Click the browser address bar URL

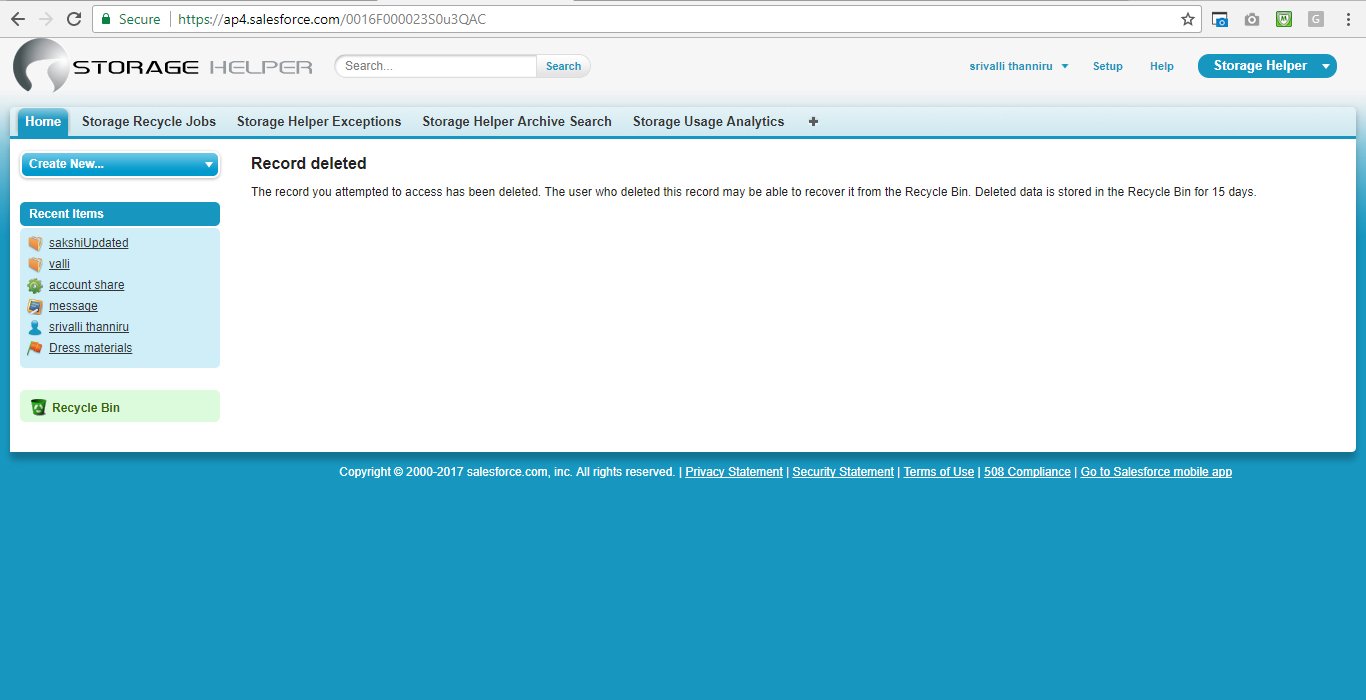coord(333,19)
